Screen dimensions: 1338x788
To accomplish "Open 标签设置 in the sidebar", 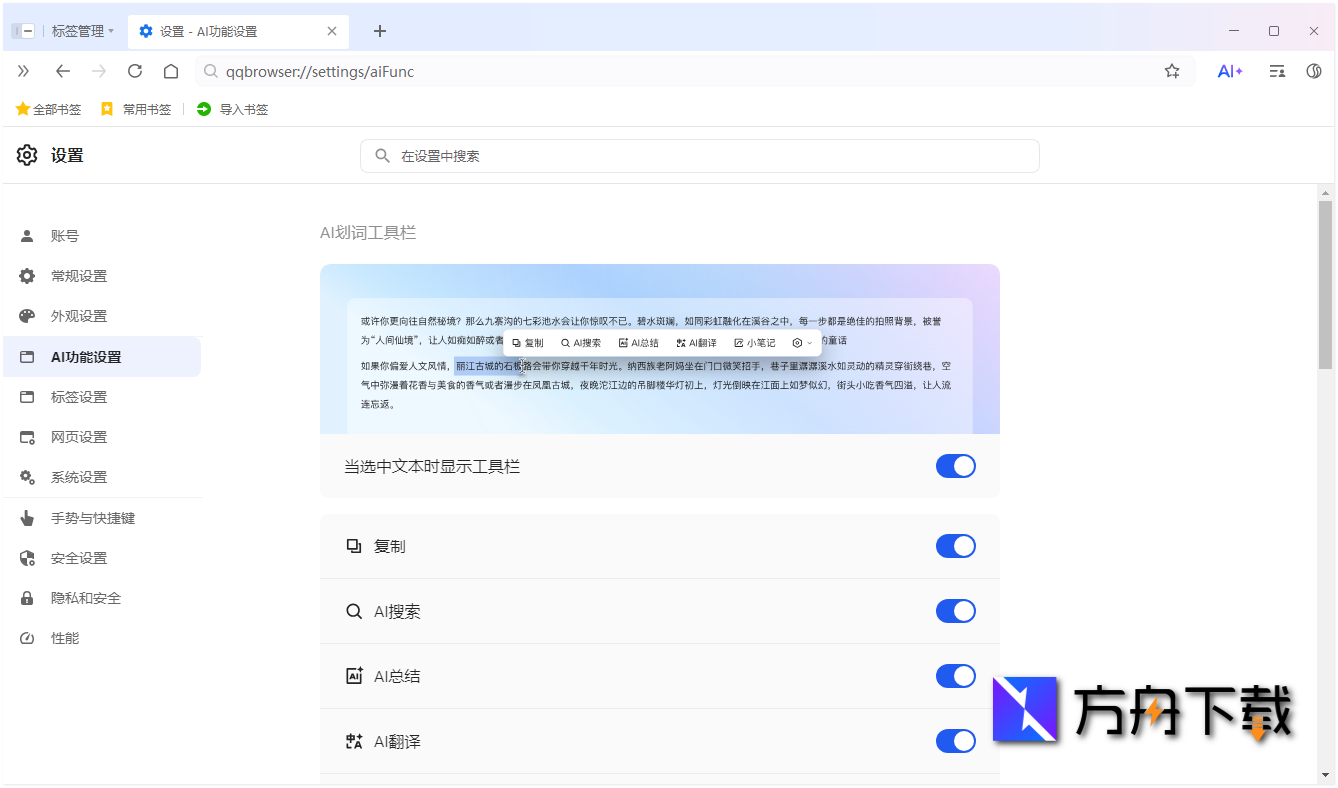I will [79, 396].
